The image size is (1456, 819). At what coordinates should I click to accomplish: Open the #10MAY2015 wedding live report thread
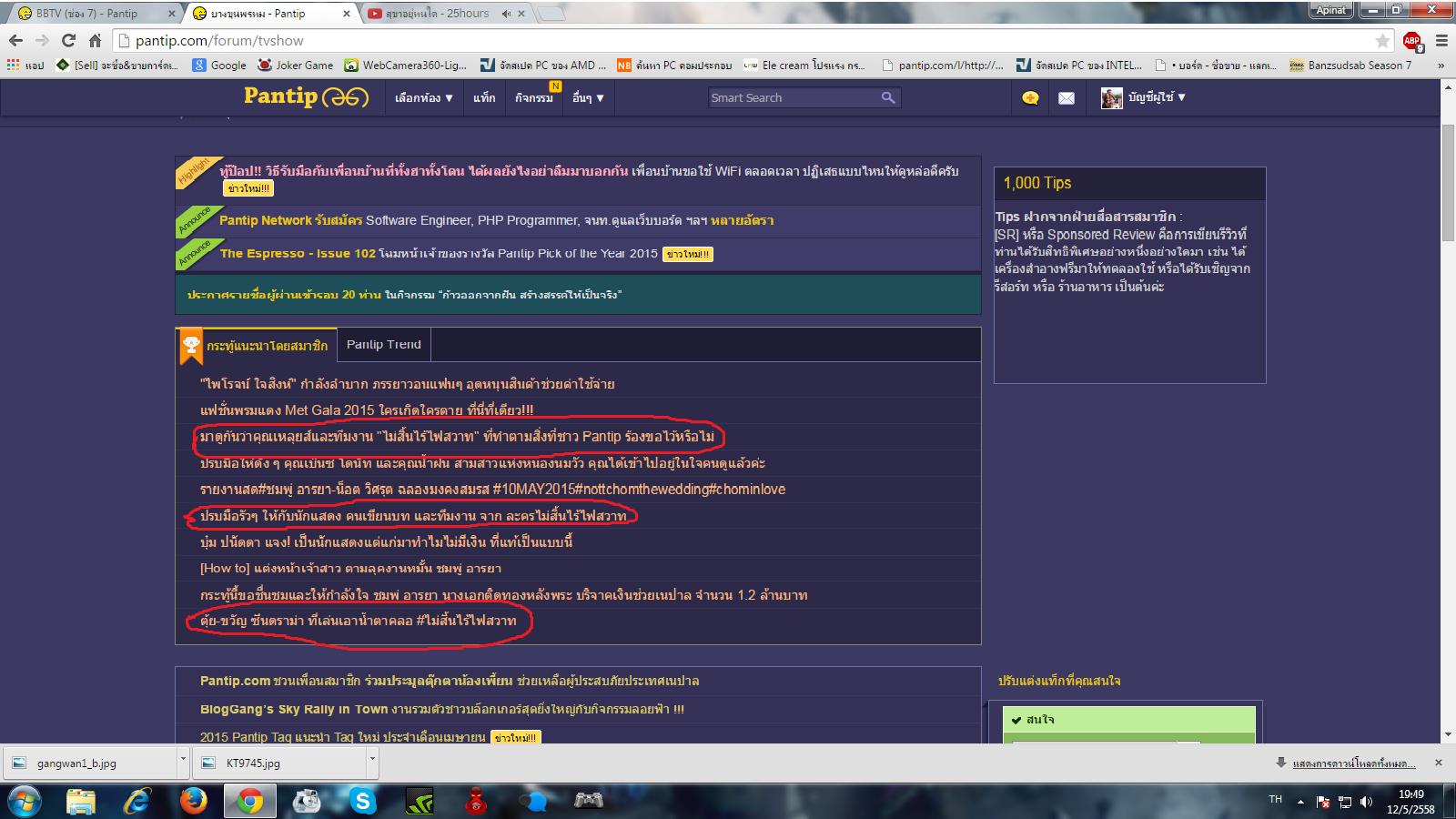point(492,490)
